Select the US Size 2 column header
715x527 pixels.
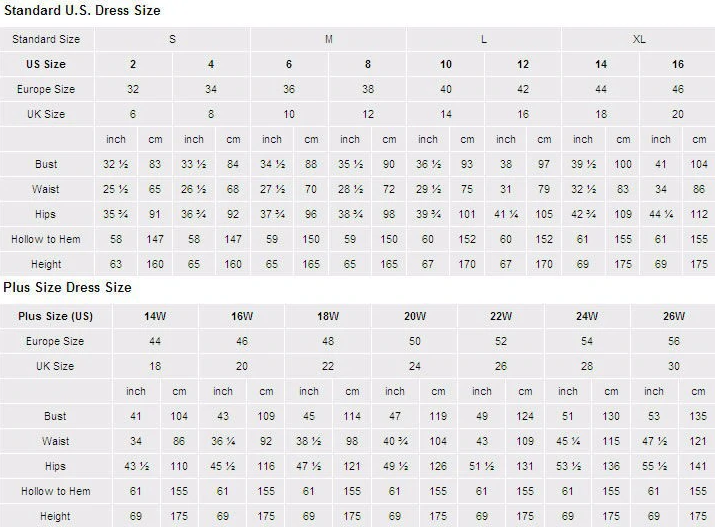point(133,64)
